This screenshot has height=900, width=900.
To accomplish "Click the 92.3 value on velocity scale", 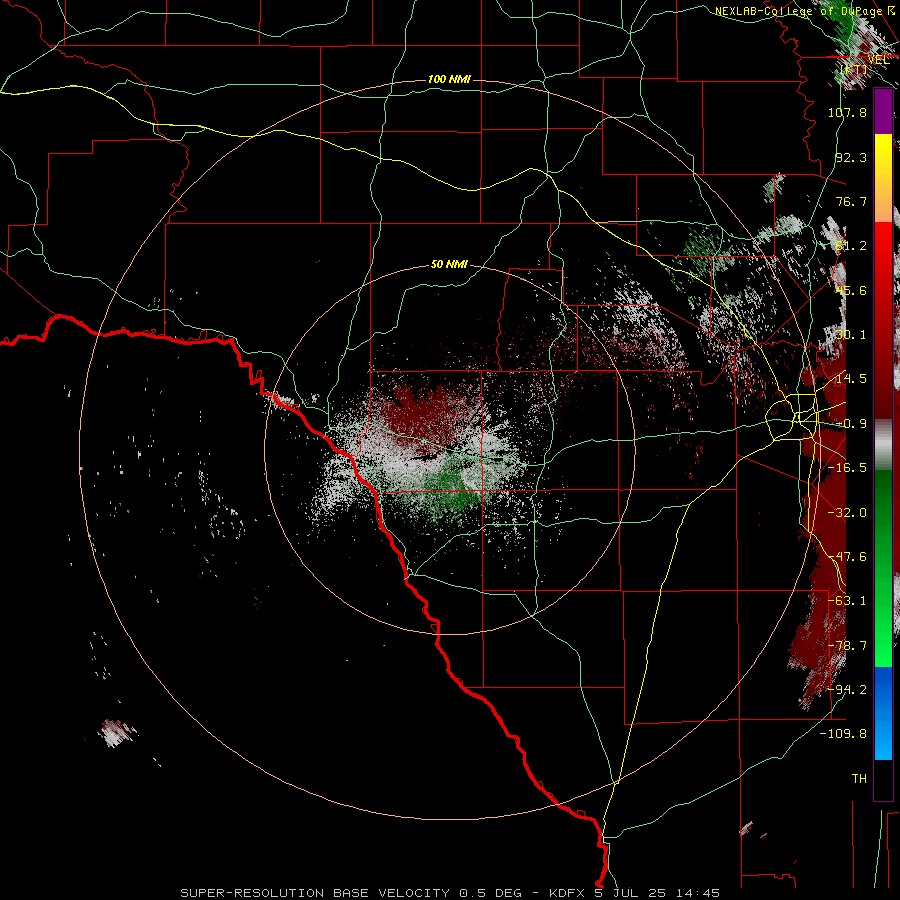I will pos(851,157).
